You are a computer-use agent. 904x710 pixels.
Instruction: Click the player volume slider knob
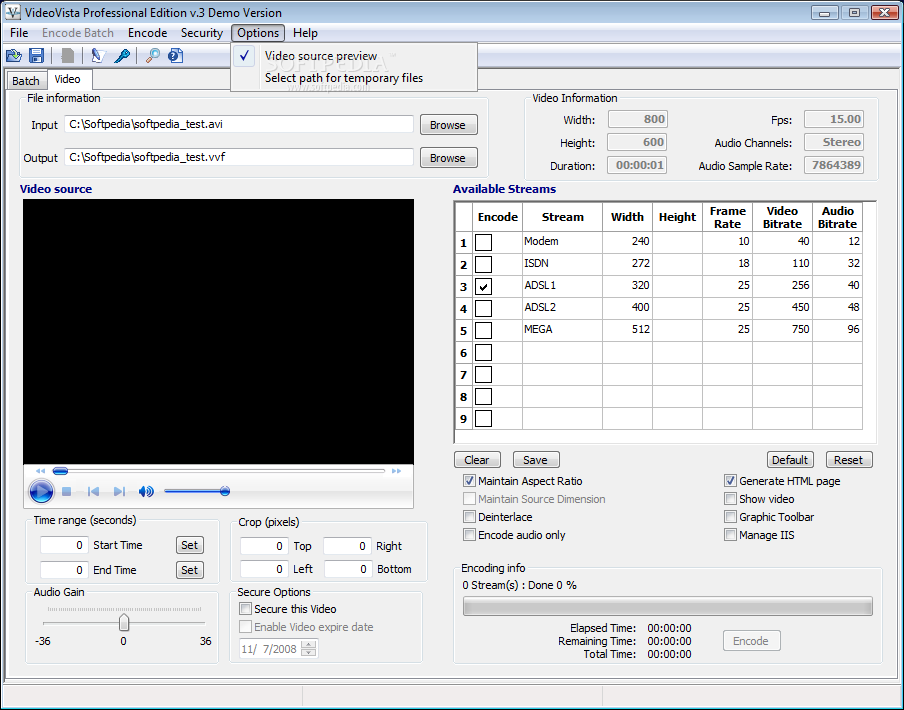tap(225, 491)
